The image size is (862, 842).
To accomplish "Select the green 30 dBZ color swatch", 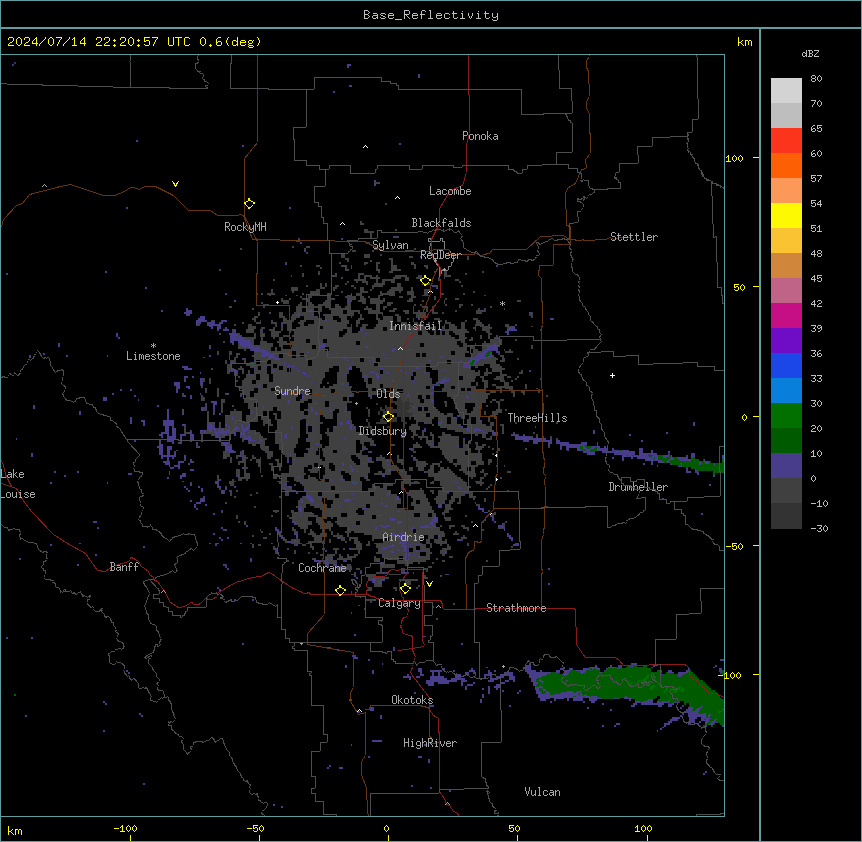I will (786, 416).
